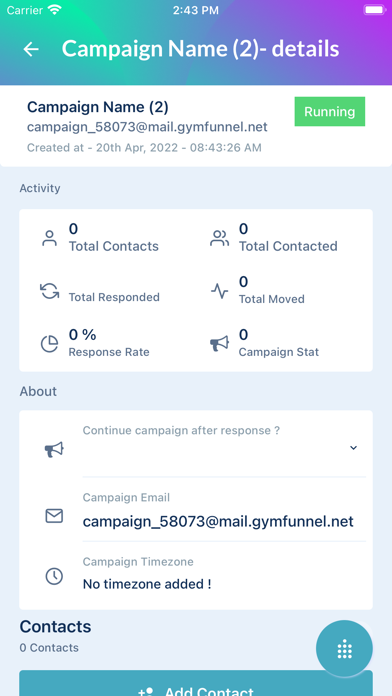Open the floating dial pad button
Image resolution: width=392 pixels, height=696 pixels.
coord(344,649)
